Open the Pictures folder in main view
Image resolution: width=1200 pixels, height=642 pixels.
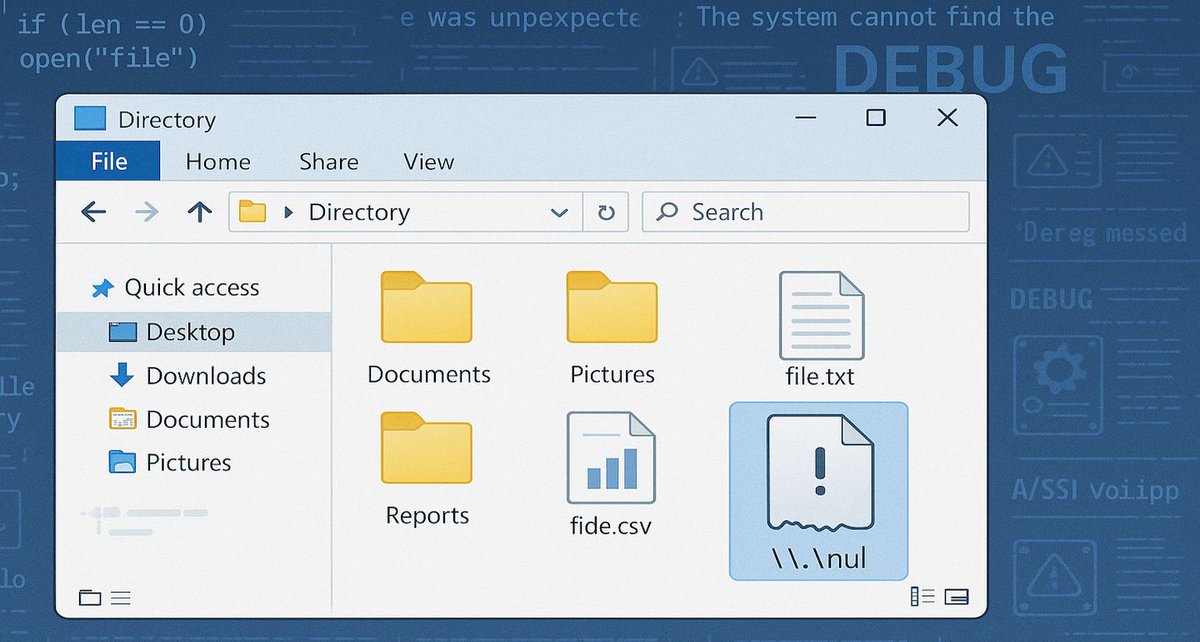pos(612,308)
